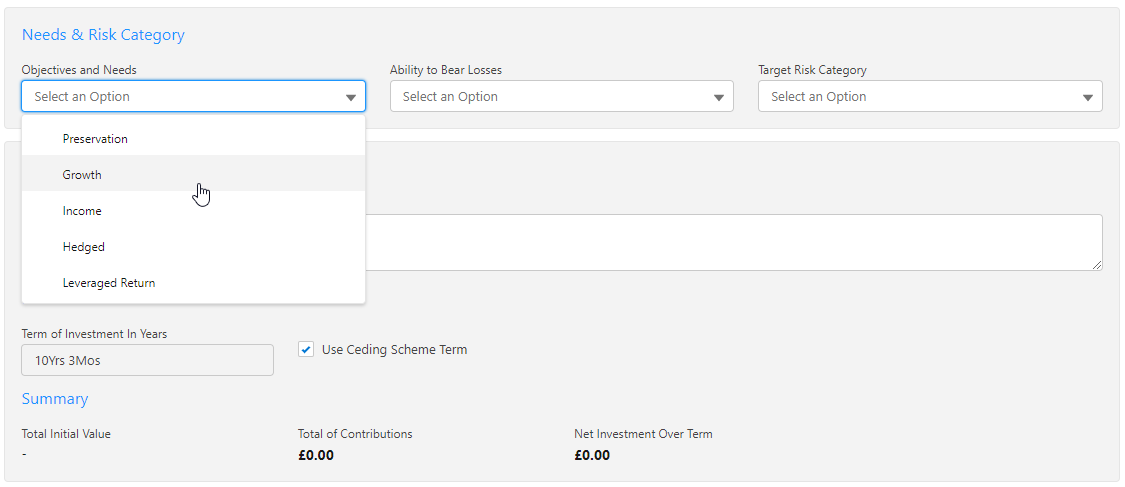Click the Needs & Risk Category heading
Image resolution: width=1125 pixels, height=487 pixels.
coord(103,35)
